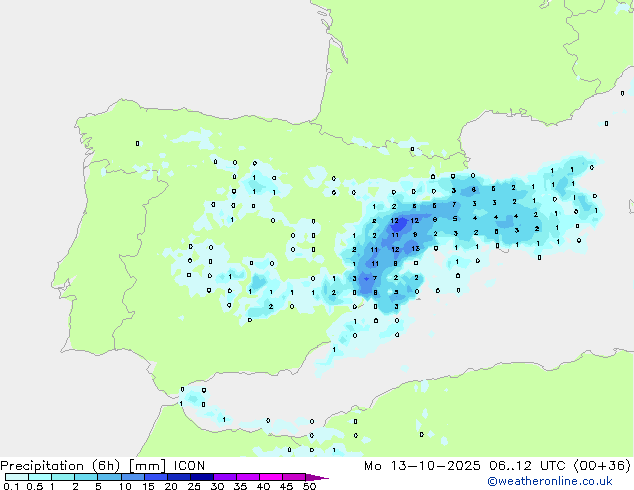Click the 40–45 mm magenta legend box
The width and height of the screenshot is (634, 490).
point(271,477)
